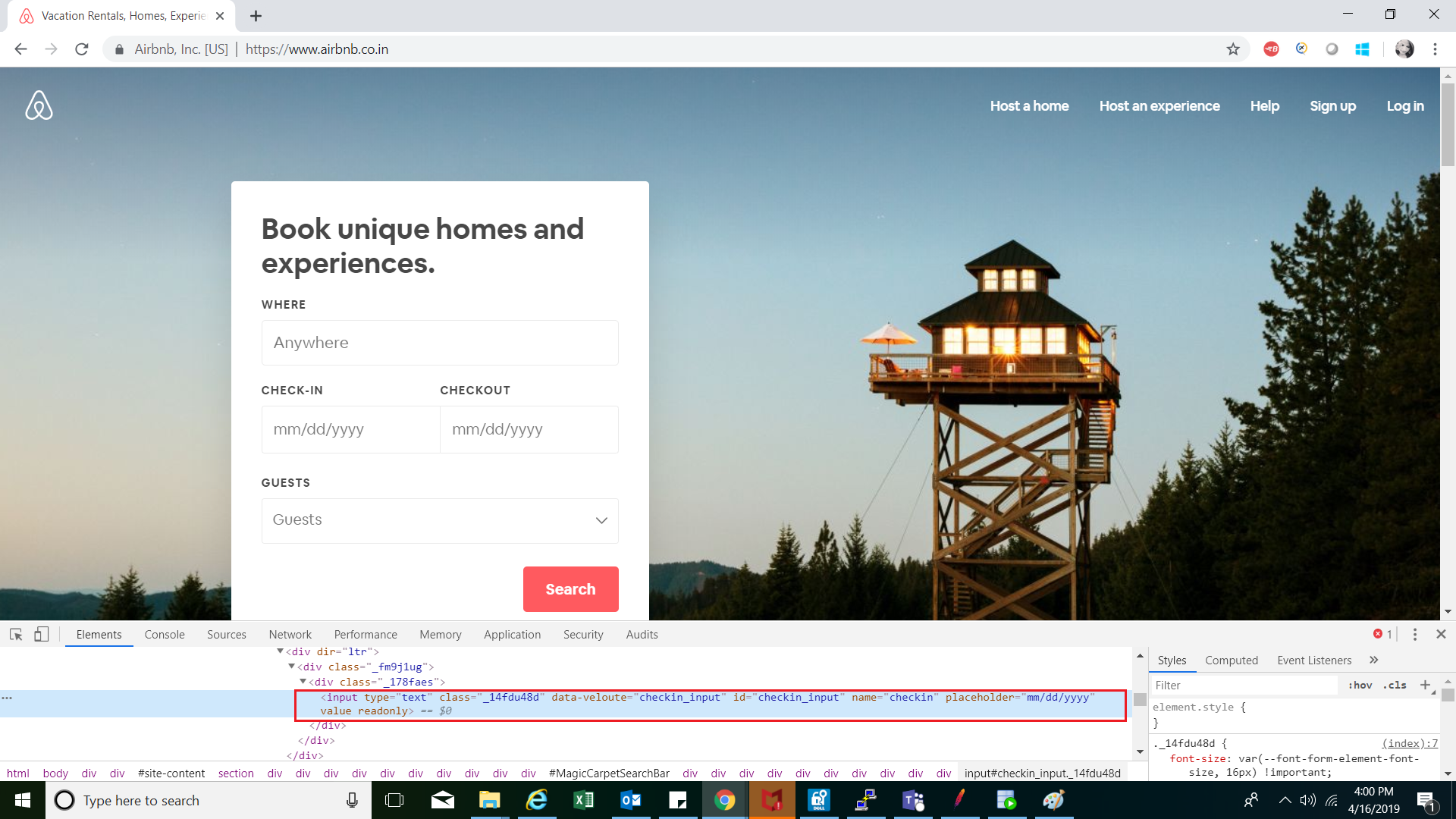Viewport: 1456px width, 819px height.
Task: Open the Network tab in DevTools
Action: point(290,634)
